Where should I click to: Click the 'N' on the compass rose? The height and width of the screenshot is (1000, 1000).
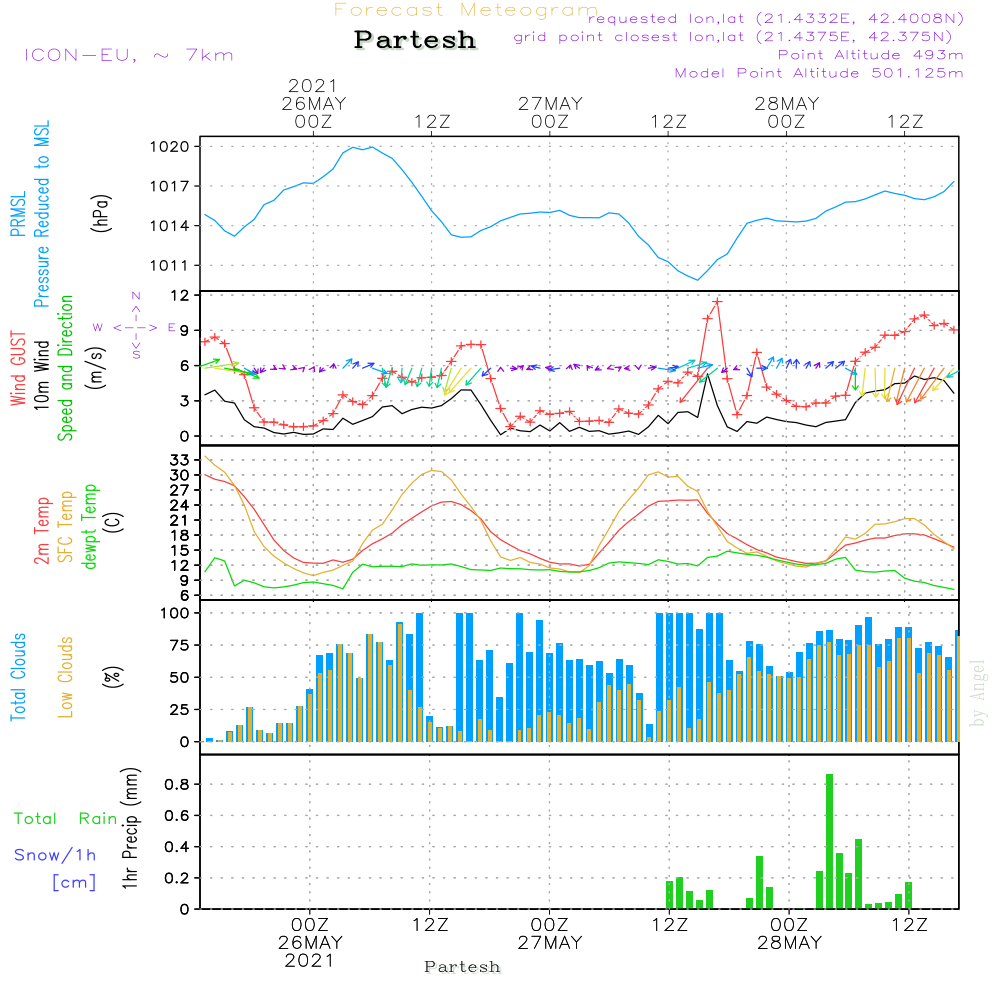[136, 296]
